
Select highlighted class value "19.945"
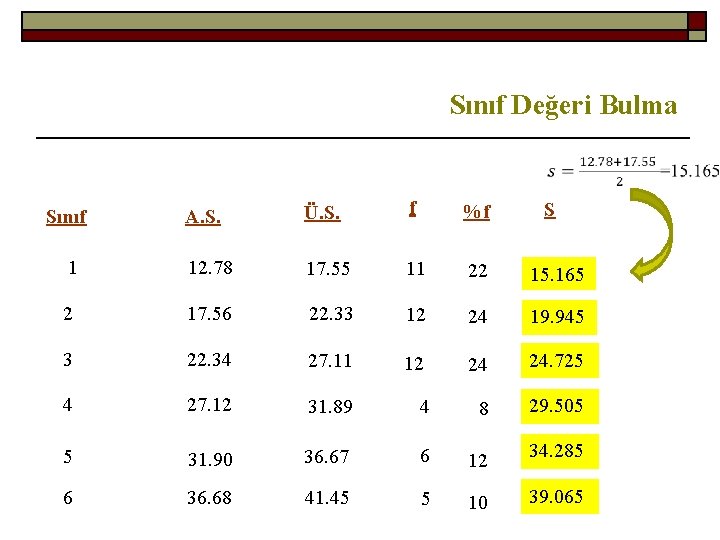(x=559, y=317)
